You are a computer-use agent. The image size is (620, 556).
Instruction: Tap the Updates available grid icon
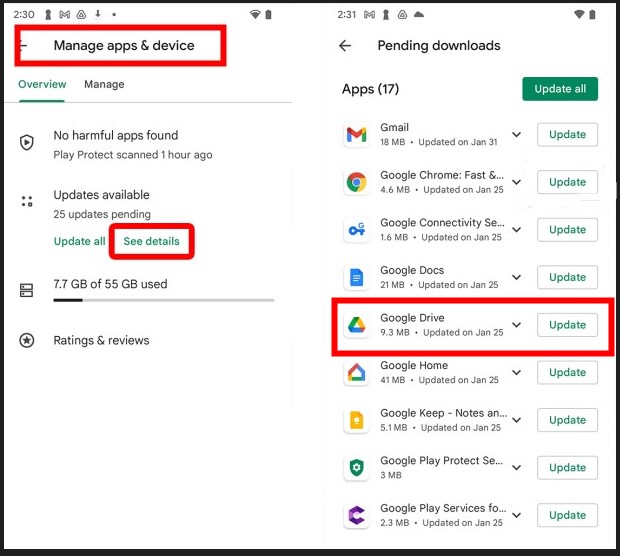point(26,201)
